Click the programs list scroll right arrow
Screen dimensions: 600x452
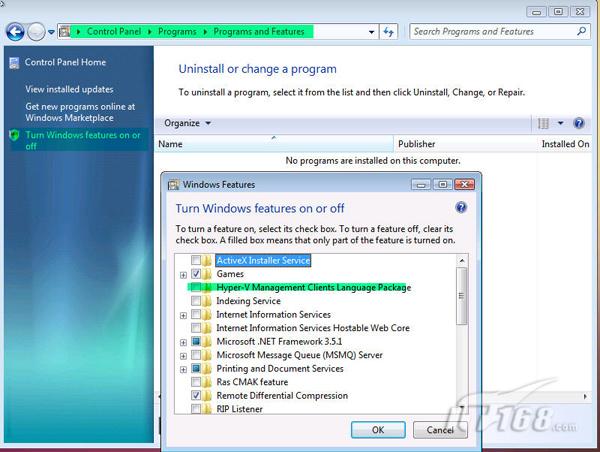(x=585, y=397)
